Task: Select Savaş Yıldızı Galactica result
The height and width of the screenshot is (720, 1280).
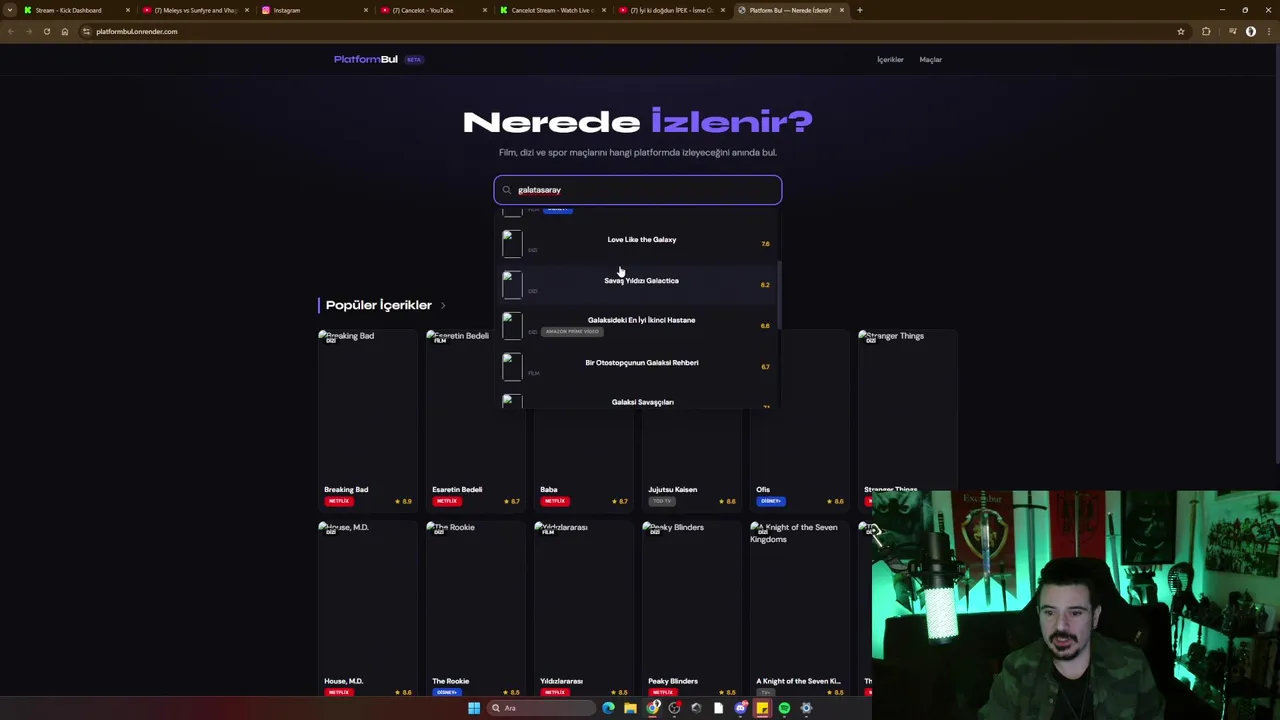Action: pyautogui.click(x=639, y=284)
